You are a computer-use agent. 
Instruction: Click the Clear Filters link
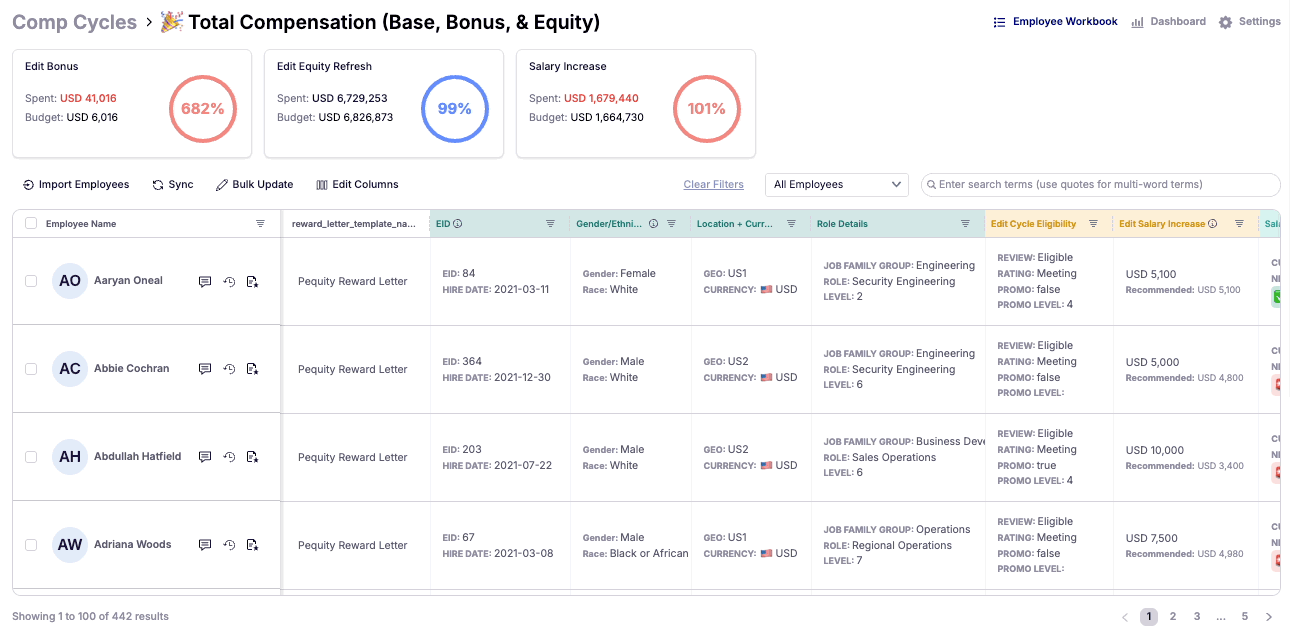tap(713, 185)
